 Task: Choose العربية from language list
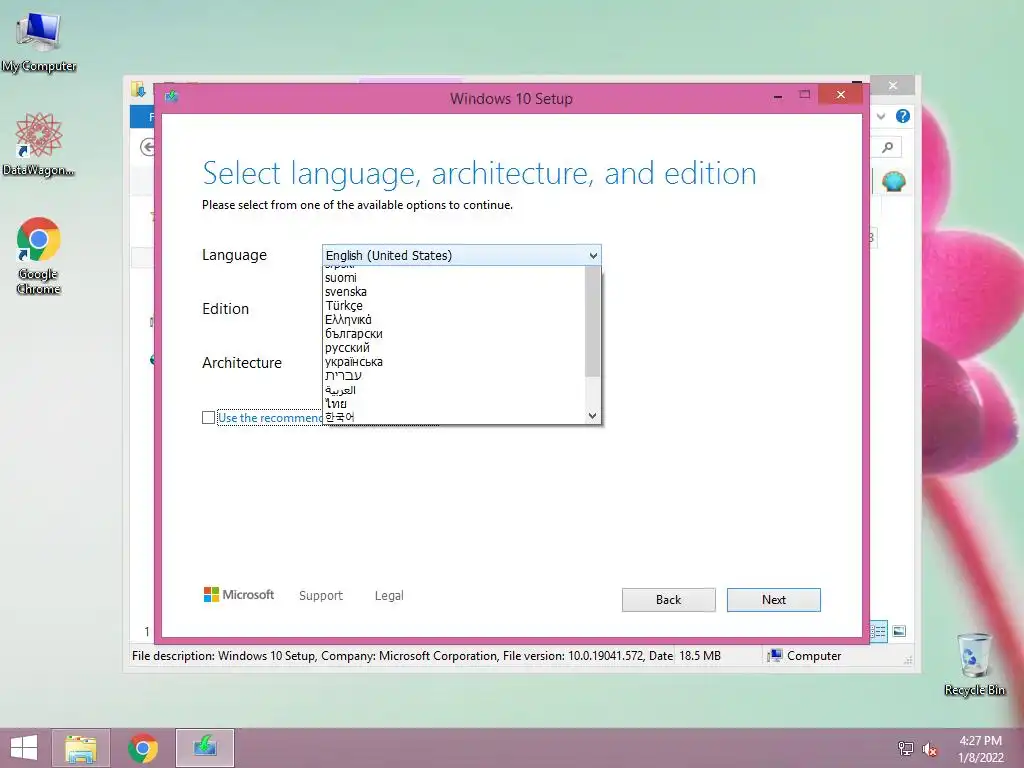coord(455,390)
